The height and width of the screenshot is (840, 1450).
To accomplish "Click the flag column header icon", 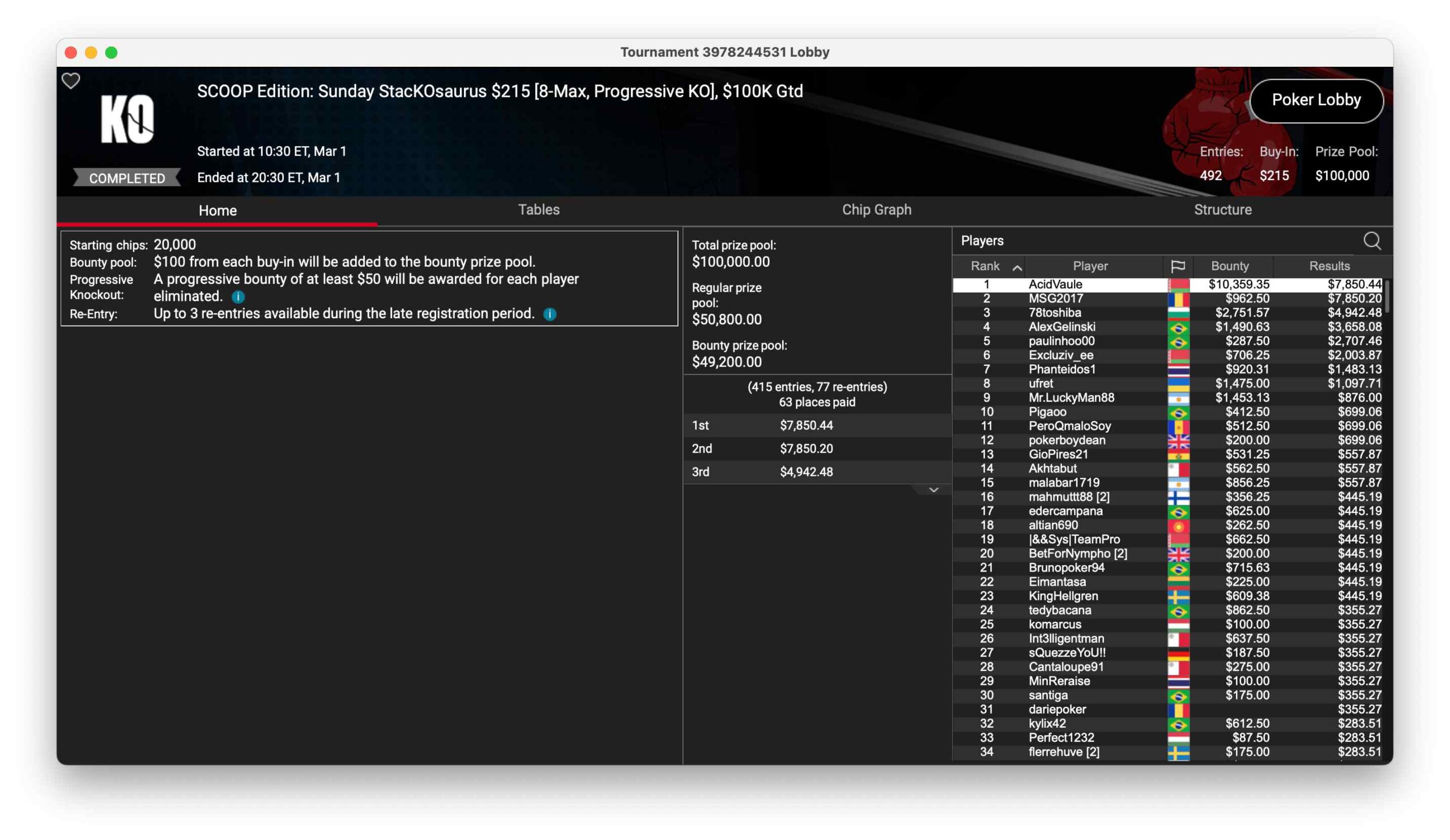I will point(1178,266).
